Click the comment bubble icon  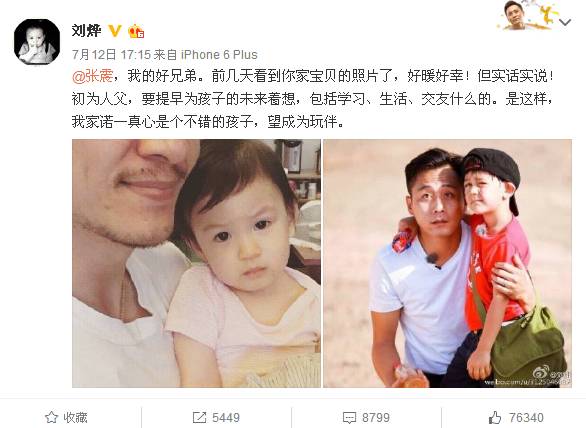pos(349,418)
